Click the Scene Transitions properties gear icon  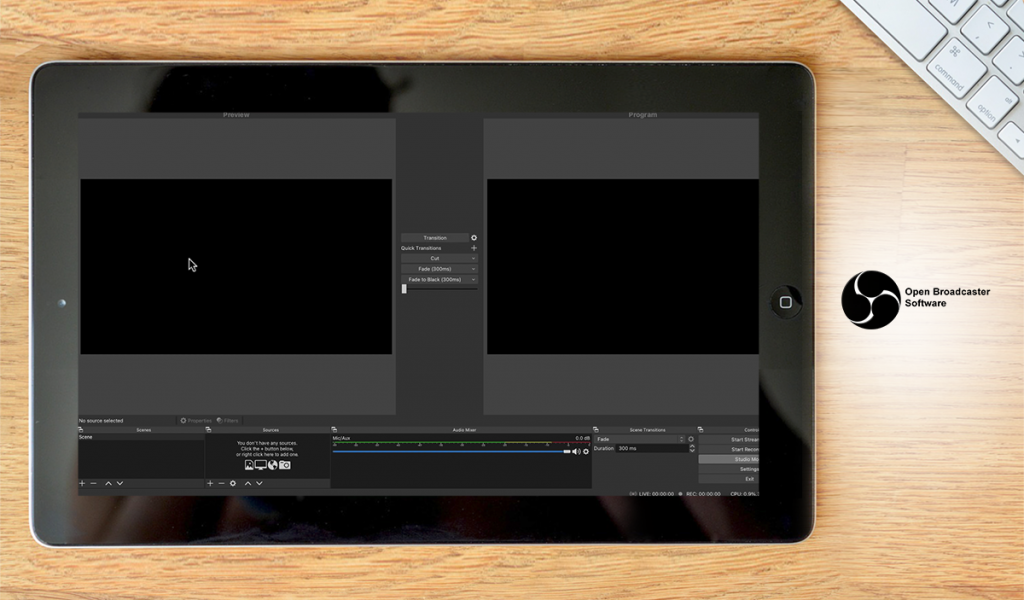691,439
